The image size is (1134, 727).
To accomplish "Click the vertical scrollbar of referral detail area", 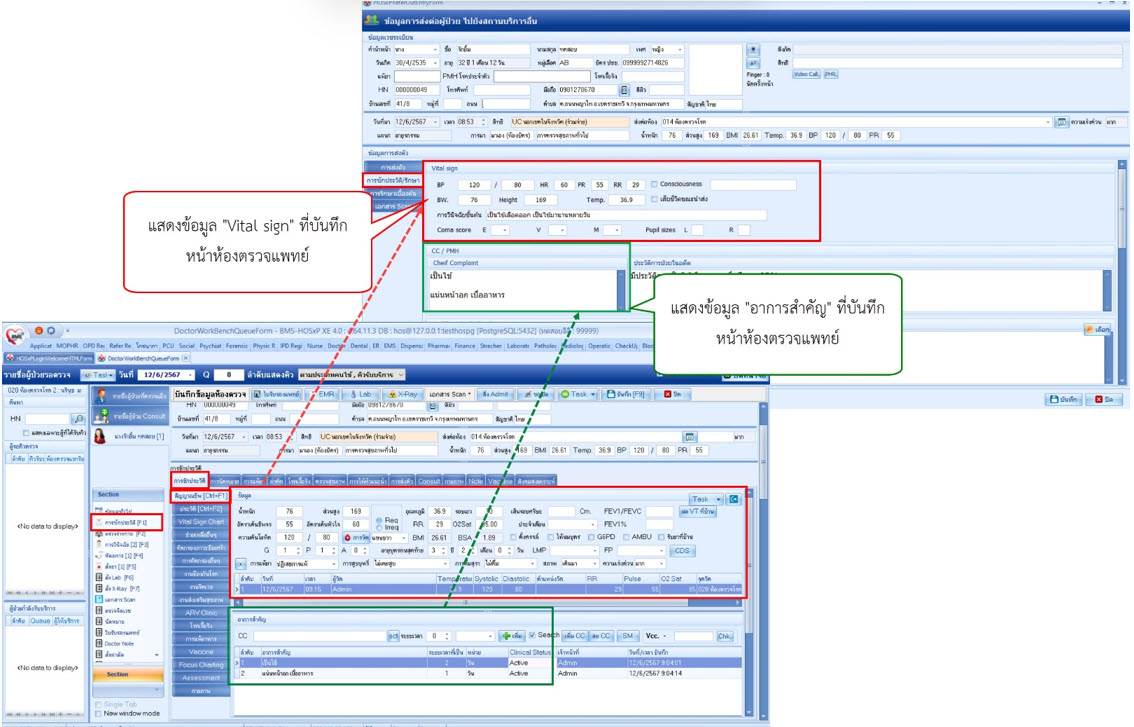I will [1122, 272].
